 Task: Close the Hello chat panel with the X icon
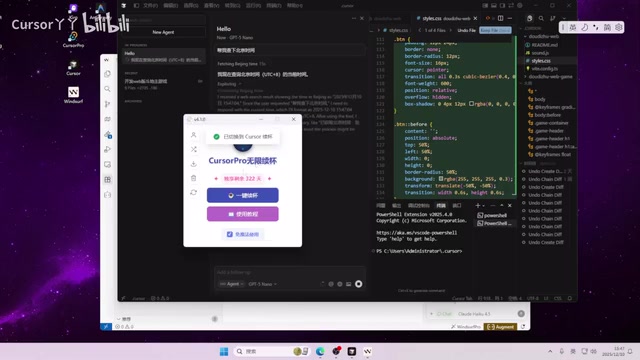click(362, 18)
